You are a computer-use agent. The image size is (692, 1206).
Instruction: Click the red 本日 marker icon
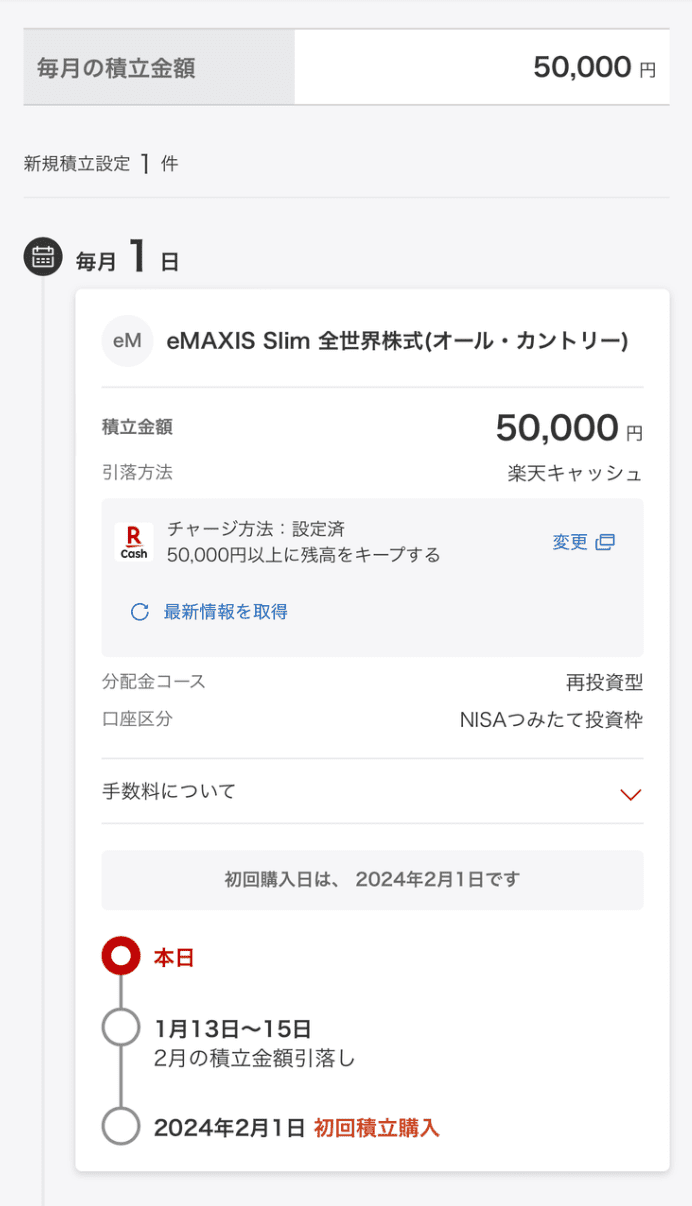point(121,955)
